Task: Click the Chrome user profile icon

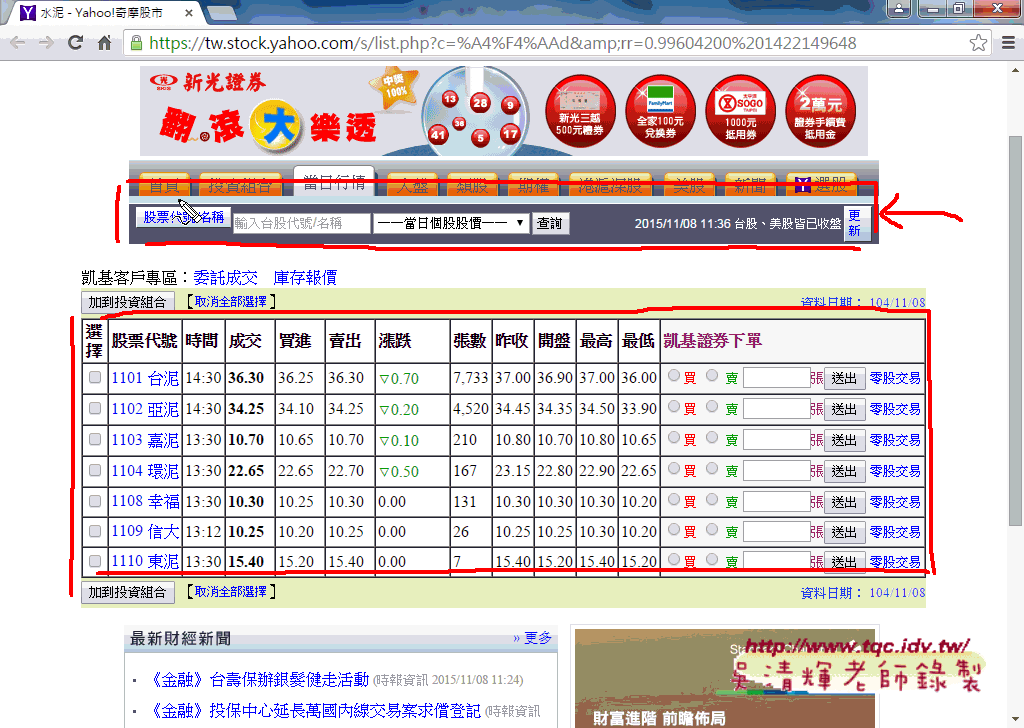Action: pos(899,8)
